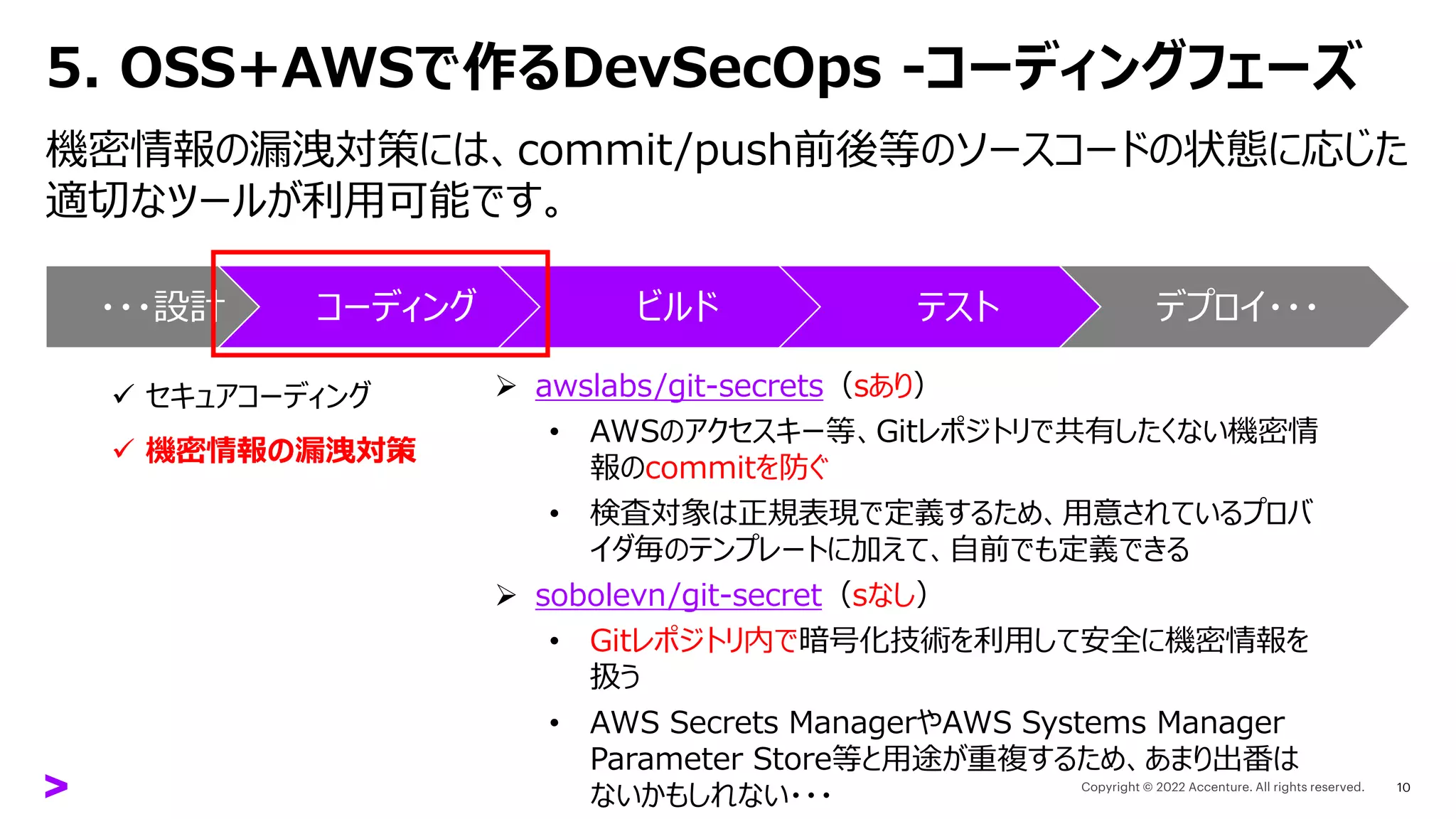This screenshot has width=1456, height=819.
Task: Click the arrow bullet beside awslabs/git-secrets
Action: (x=506, y=386)
